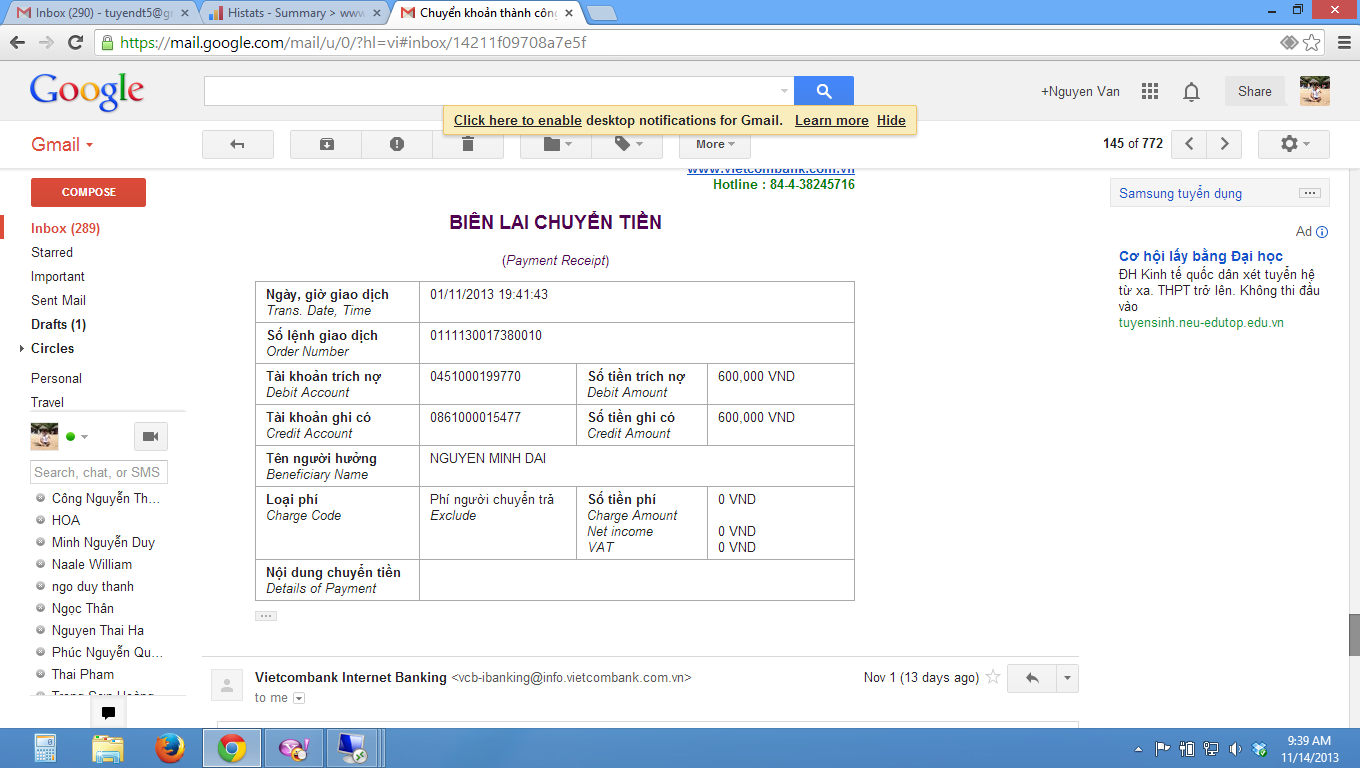
Task: Start a video call with the camera button
Action: pyautogui.click(x=151, y=437)
